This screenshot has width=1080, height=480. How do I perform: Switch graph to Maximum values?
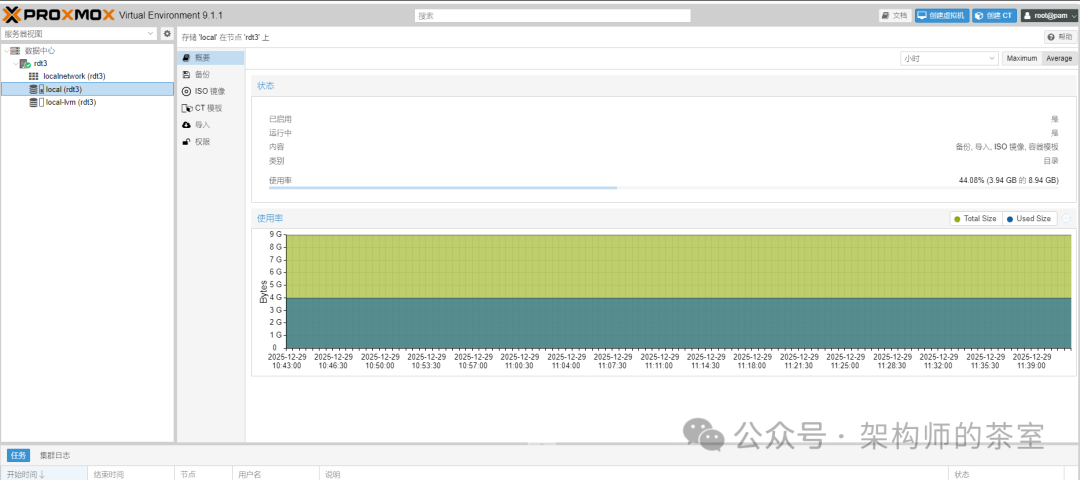(x=1021, y=59)
